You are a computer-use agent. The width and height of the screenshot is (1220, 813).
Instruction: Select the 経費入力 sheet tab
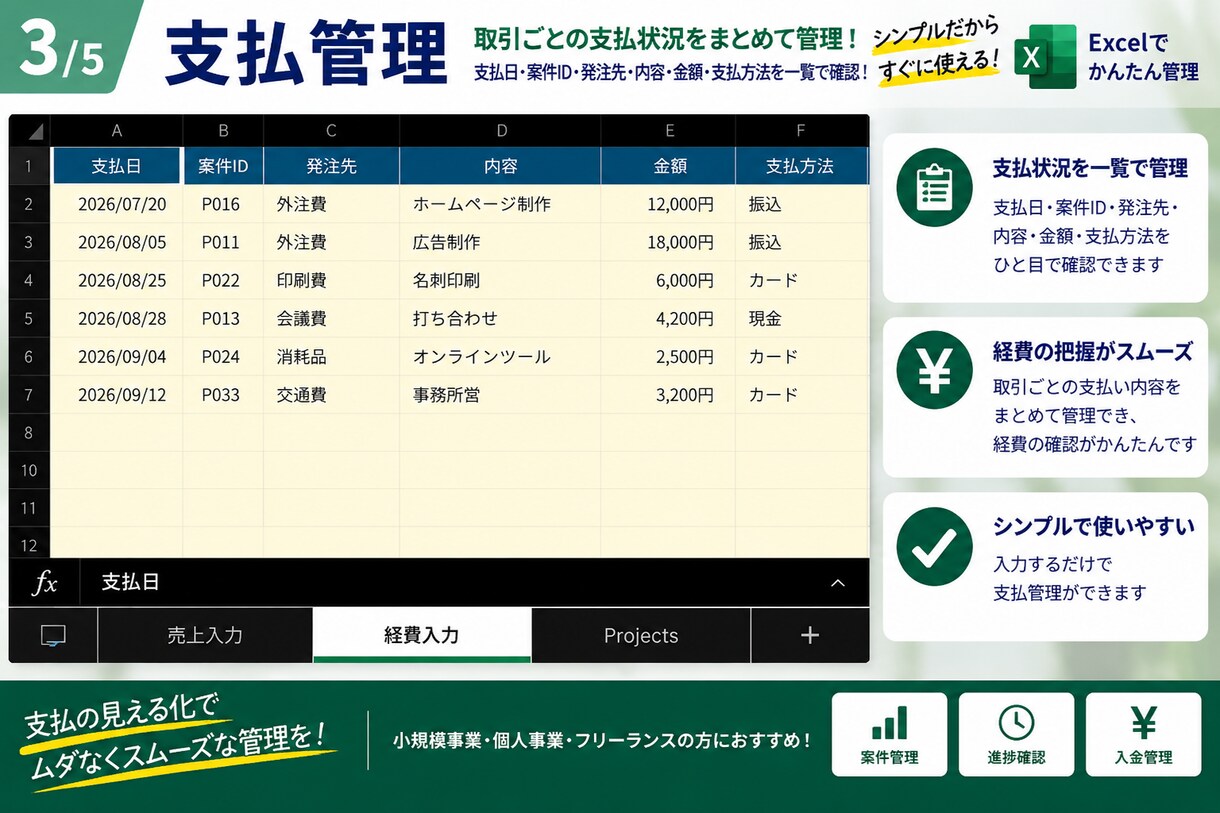pyautogui.click(x=422, y=635)
